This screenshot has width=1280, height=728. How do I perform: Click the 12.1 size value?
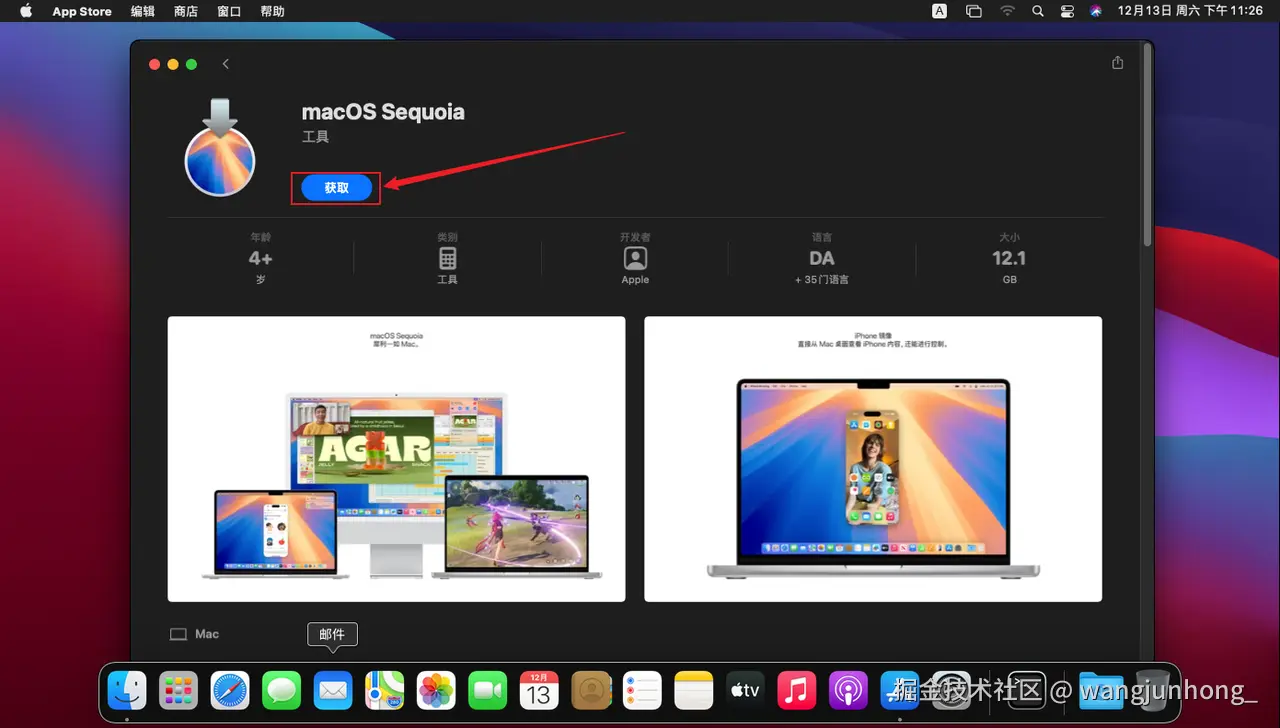tap(1009, 258)
